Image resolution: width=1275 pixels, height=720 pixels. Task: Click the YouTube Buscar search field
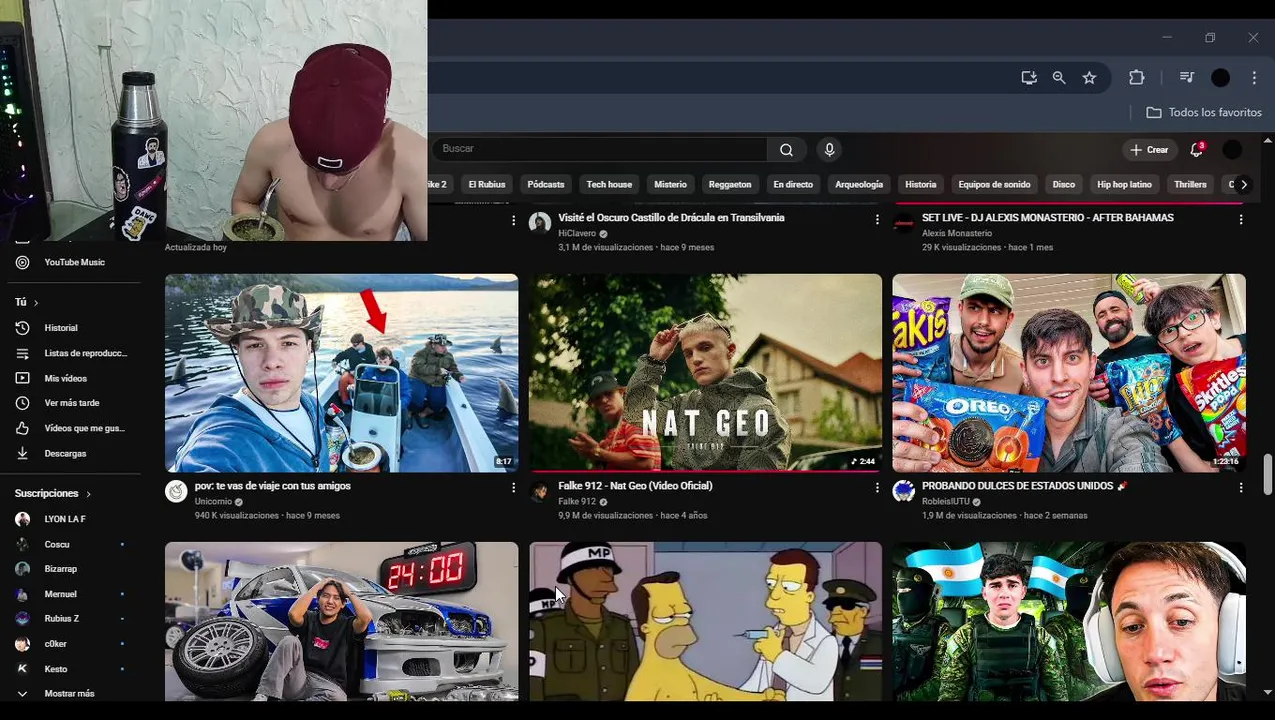(600, 149)
